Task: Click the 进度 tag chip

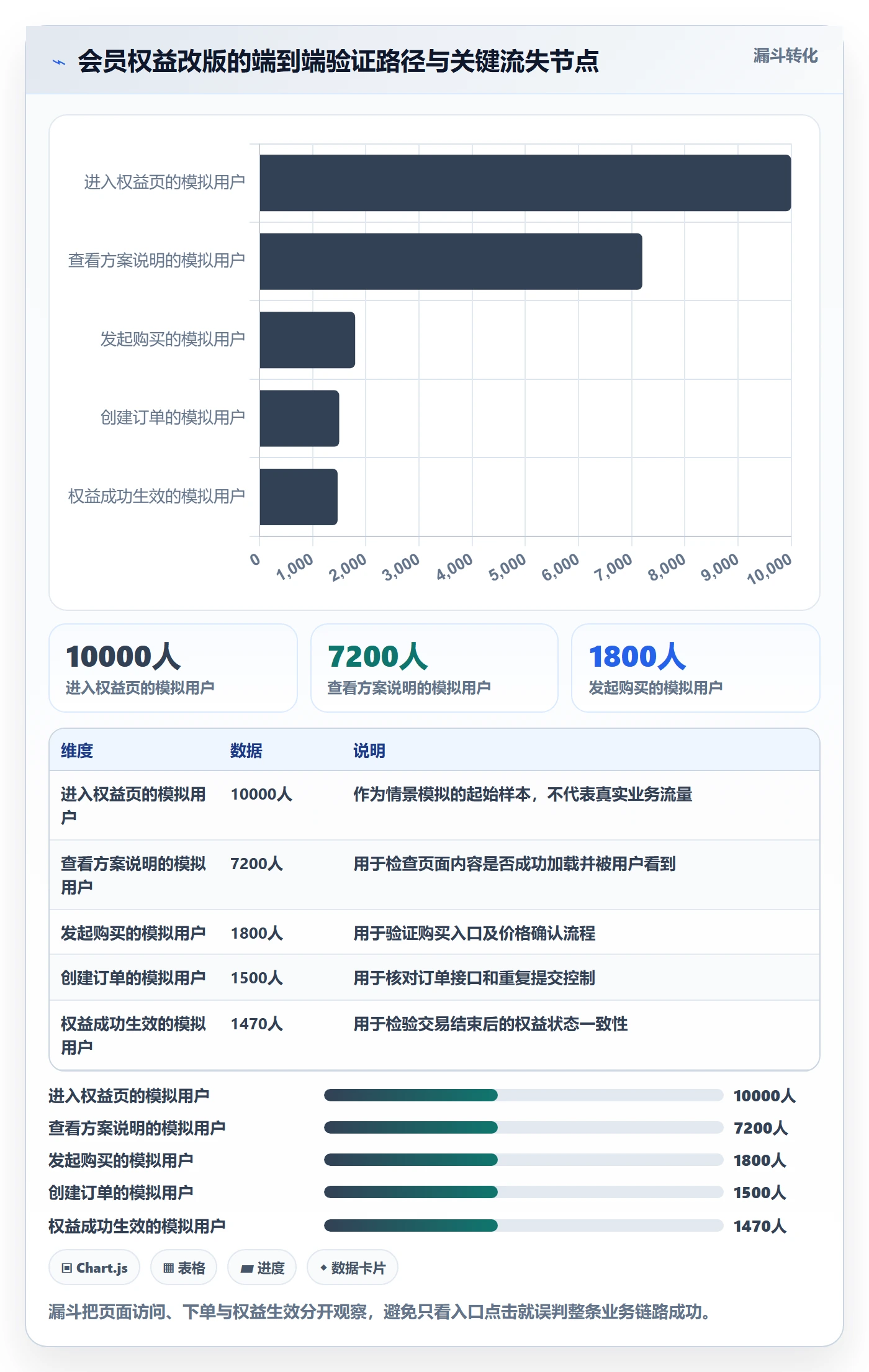Action: (262, 1268)
